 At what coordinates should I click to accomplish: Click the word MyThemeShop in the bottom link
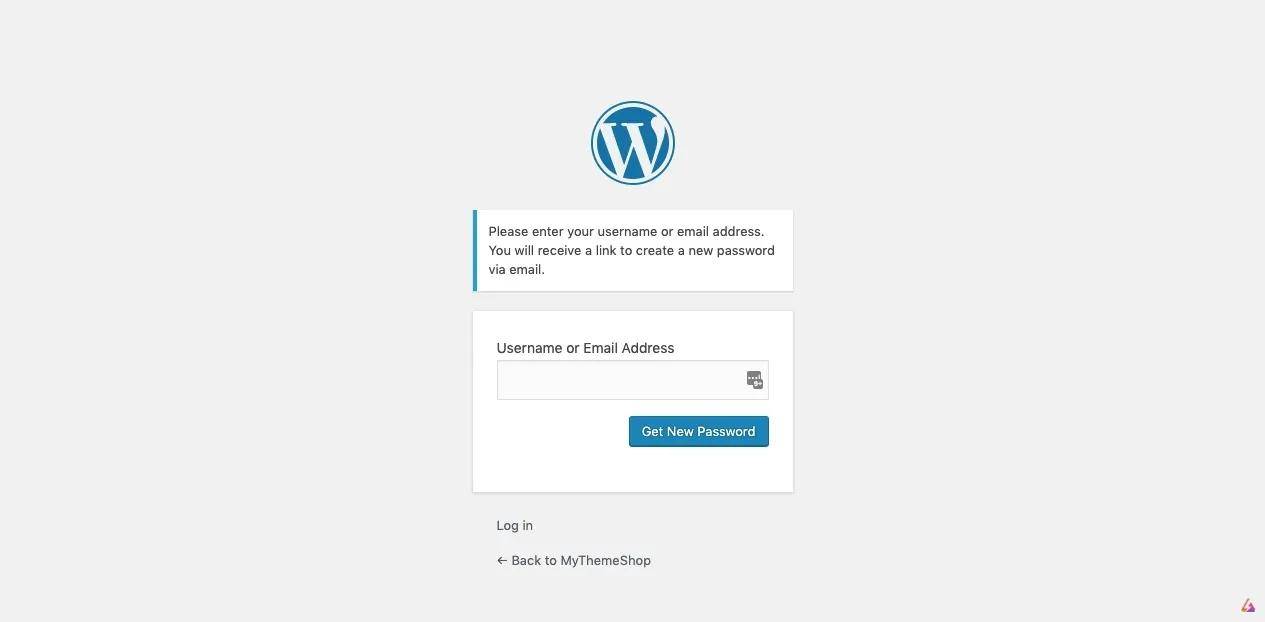(x=606, y=561)
